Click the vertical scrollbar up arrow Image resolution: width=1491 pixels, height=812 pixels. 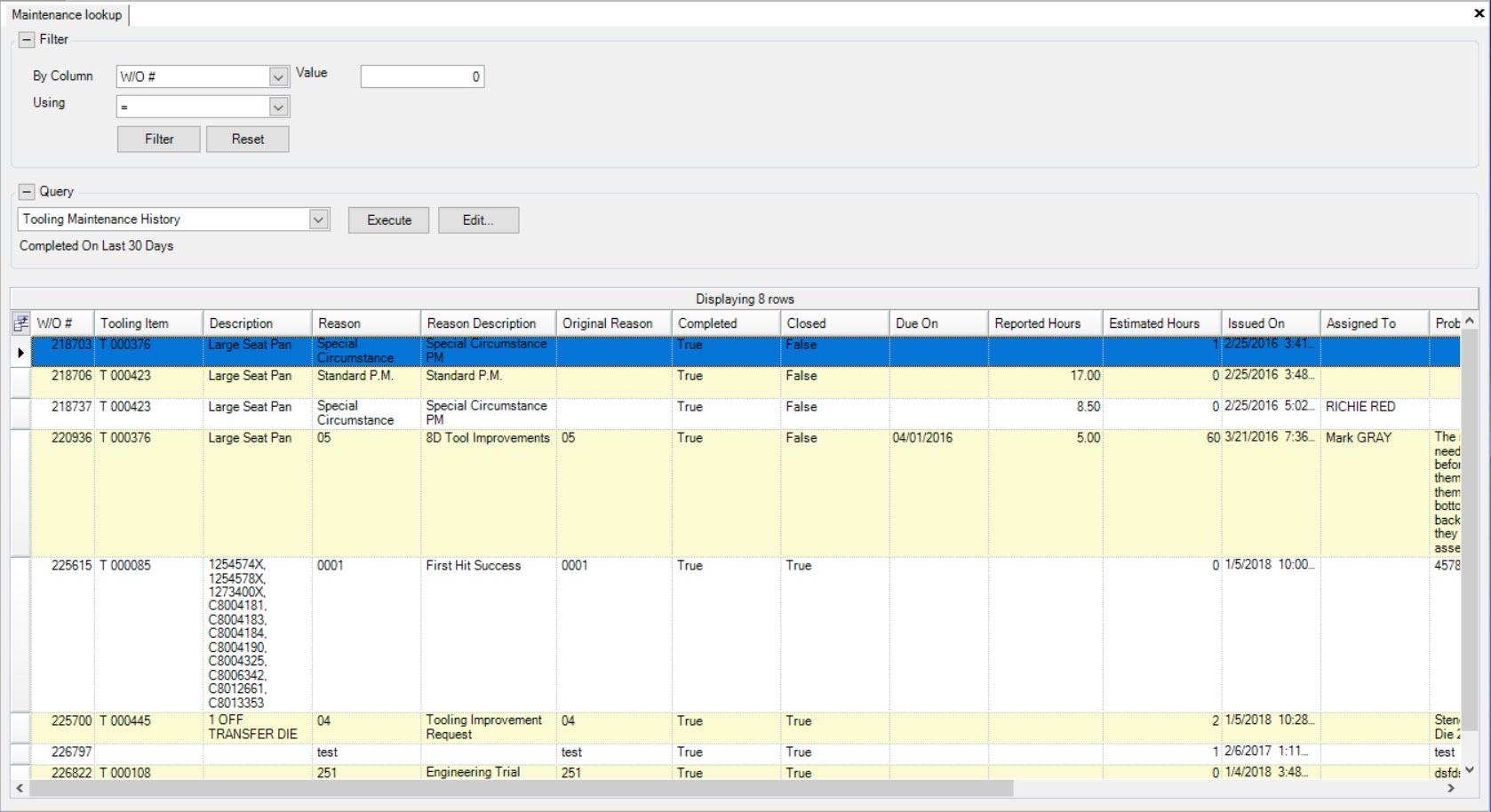(x=1470, y=321)
